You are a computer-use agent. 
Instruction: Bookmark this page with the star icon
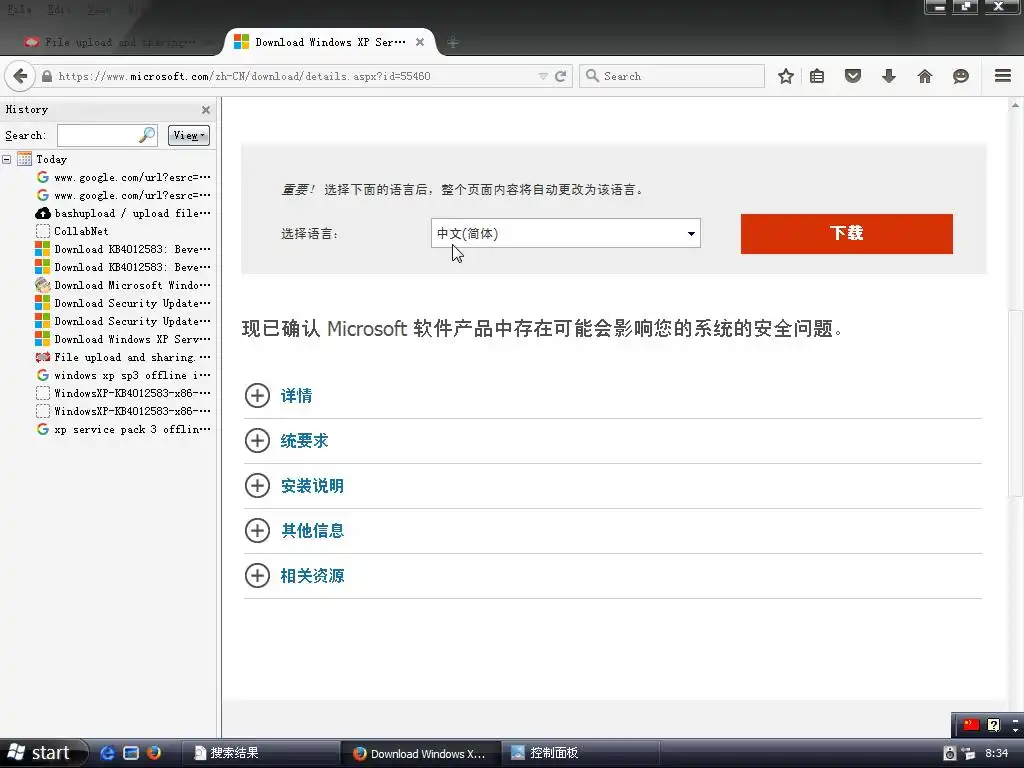[786, 76]
